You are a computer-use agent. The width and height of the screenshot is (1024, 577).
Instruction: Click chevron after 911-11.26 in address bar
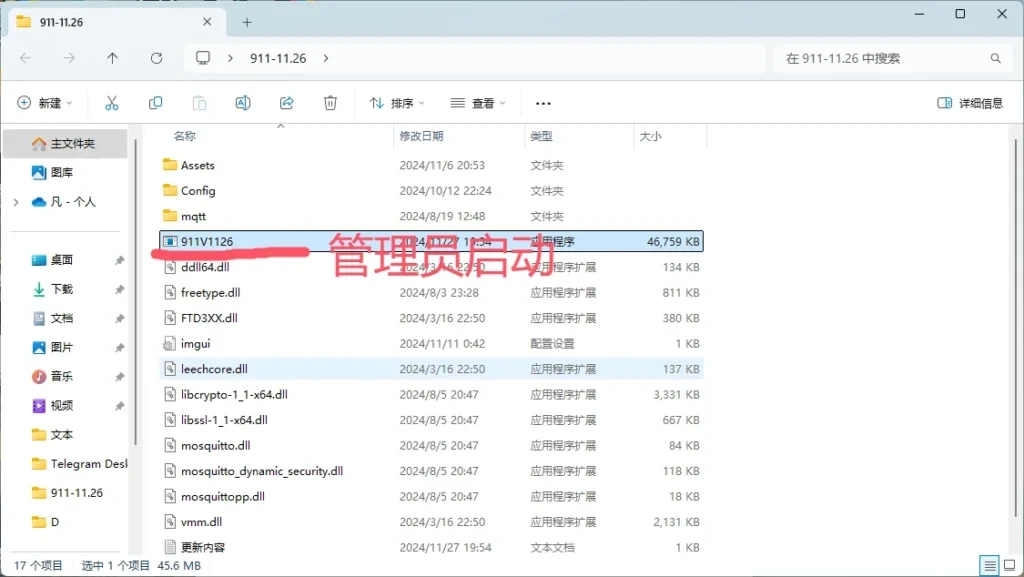click(x=326, y=58)
